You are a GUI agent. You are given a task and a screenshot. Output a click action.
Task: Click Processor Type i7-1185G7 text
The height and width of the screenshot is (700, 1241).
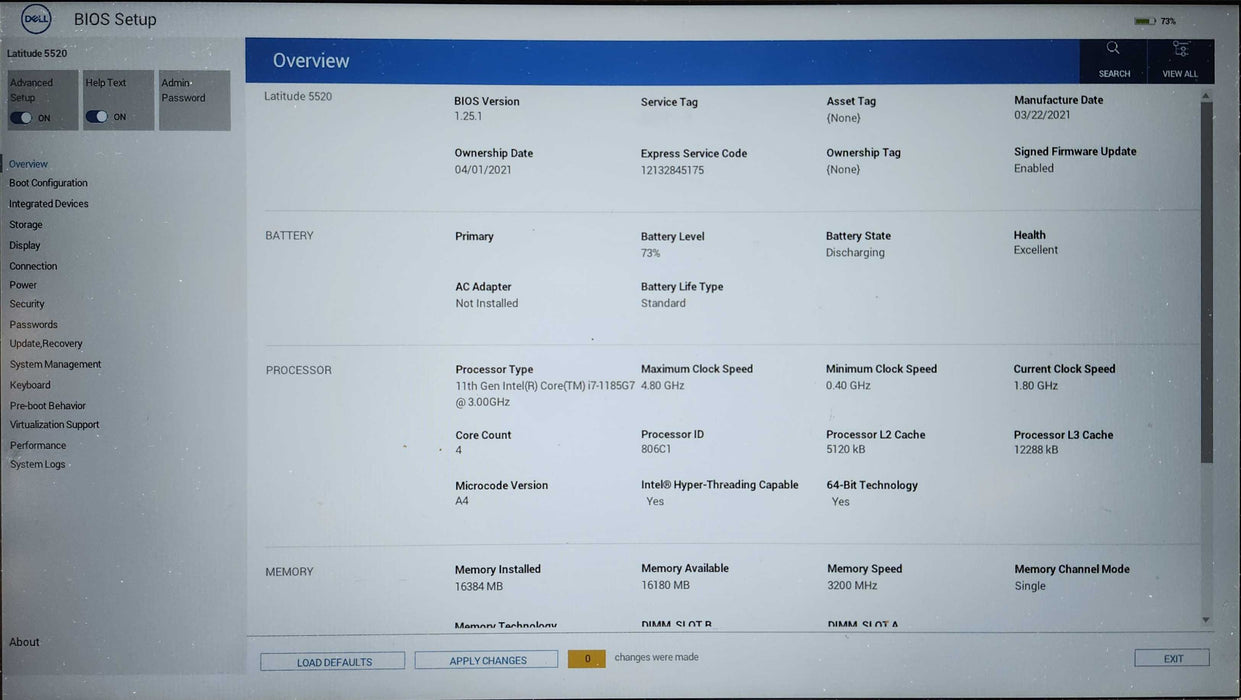click(545, 393)
